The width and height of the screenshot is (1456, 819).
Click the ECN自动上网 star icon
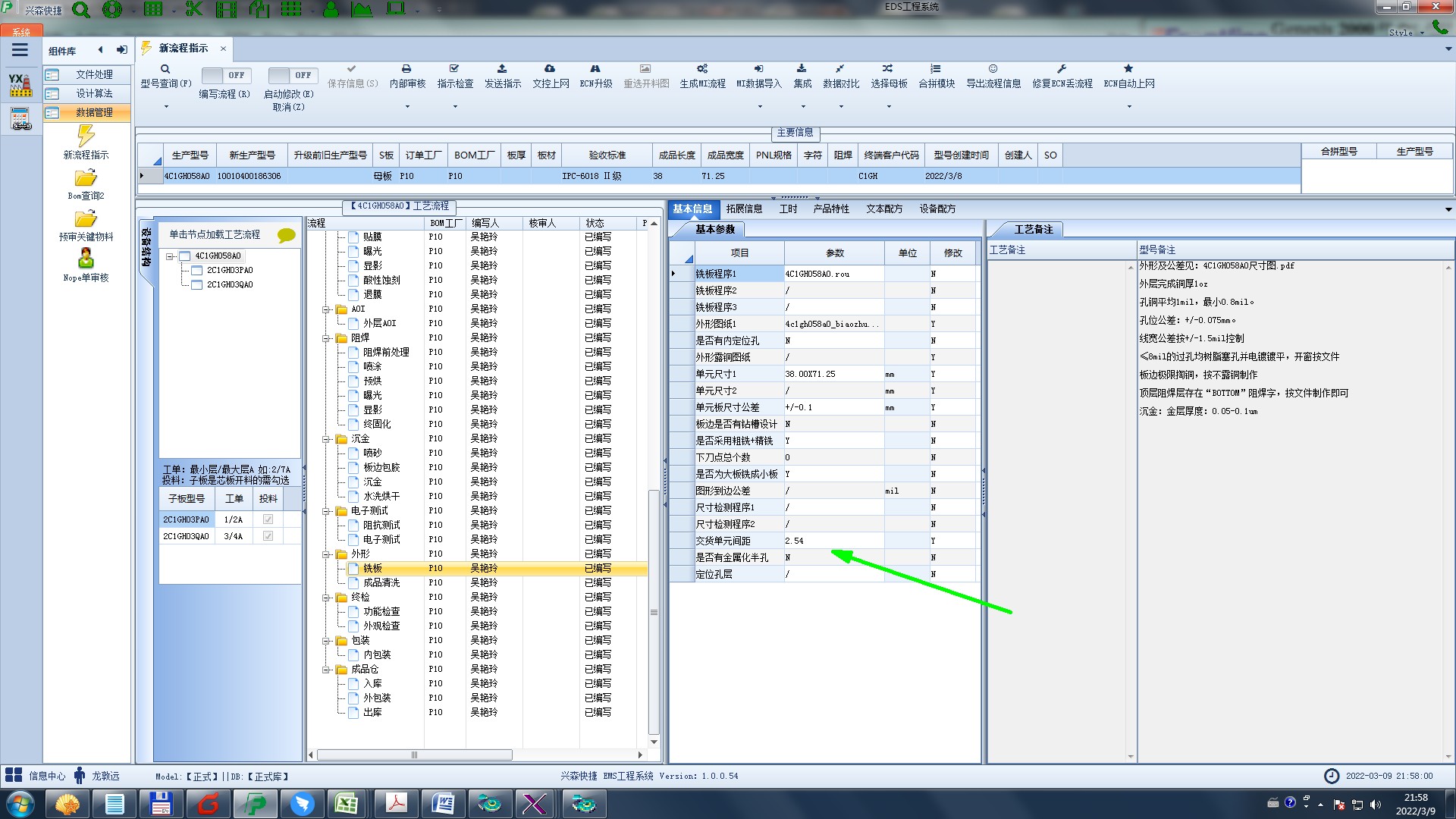coord(1128,69)
